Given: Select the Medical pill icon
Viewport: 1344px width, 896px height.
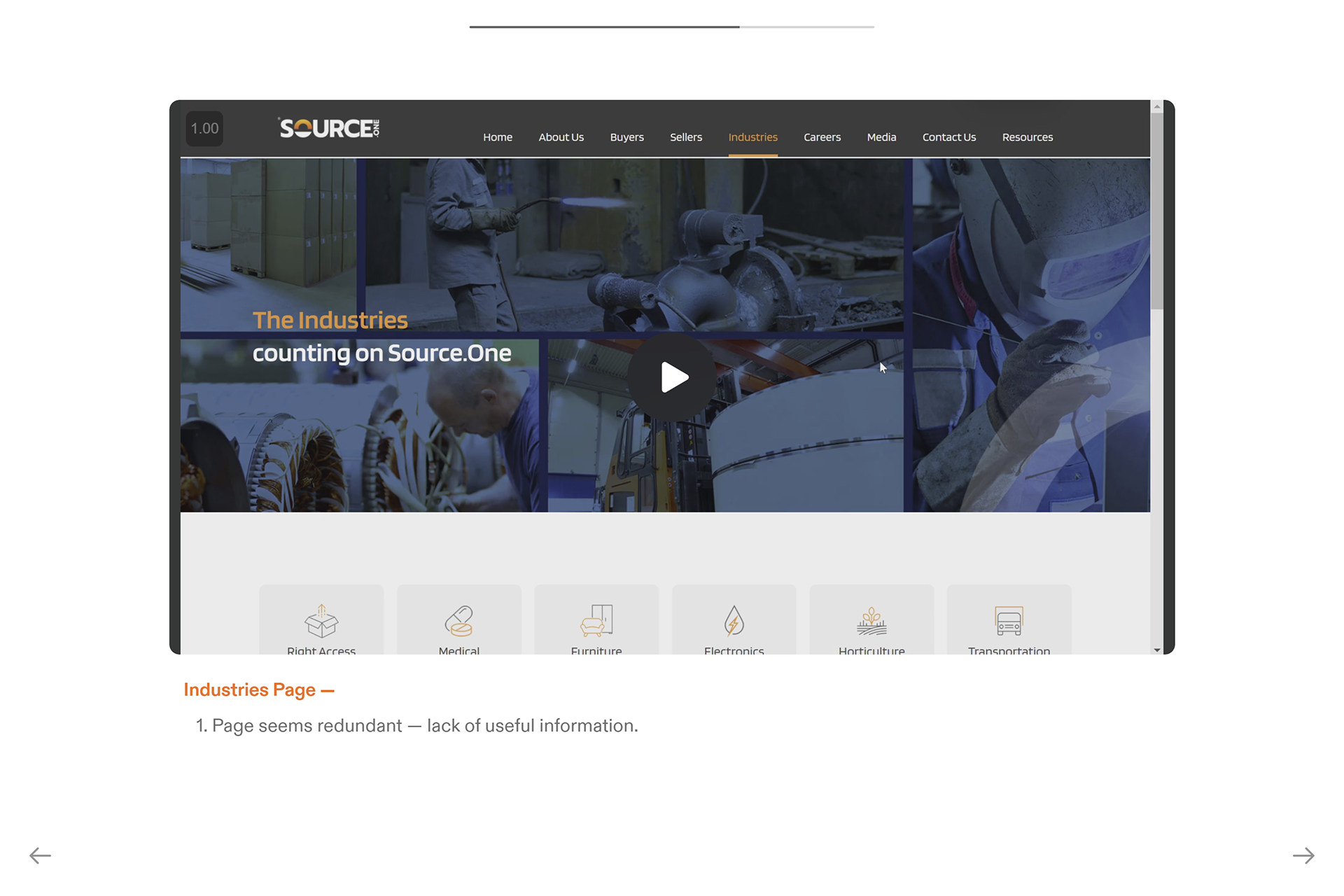Looking at the screenshot, I should click(459, 621).
